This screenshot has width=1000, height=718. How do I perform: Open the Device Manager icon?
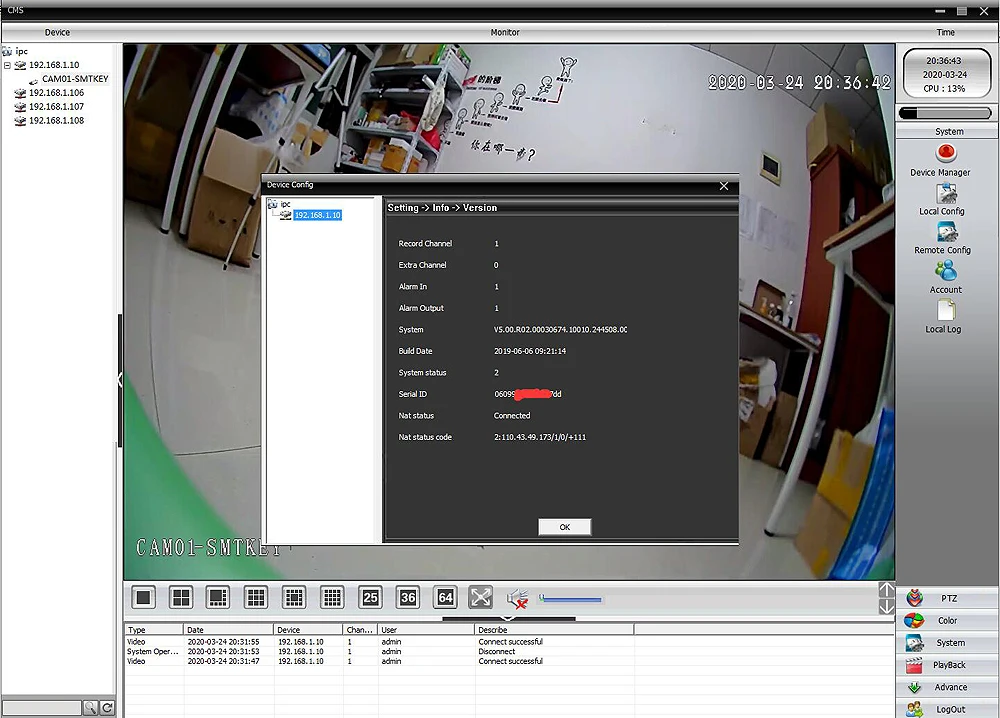click(946, 154)
